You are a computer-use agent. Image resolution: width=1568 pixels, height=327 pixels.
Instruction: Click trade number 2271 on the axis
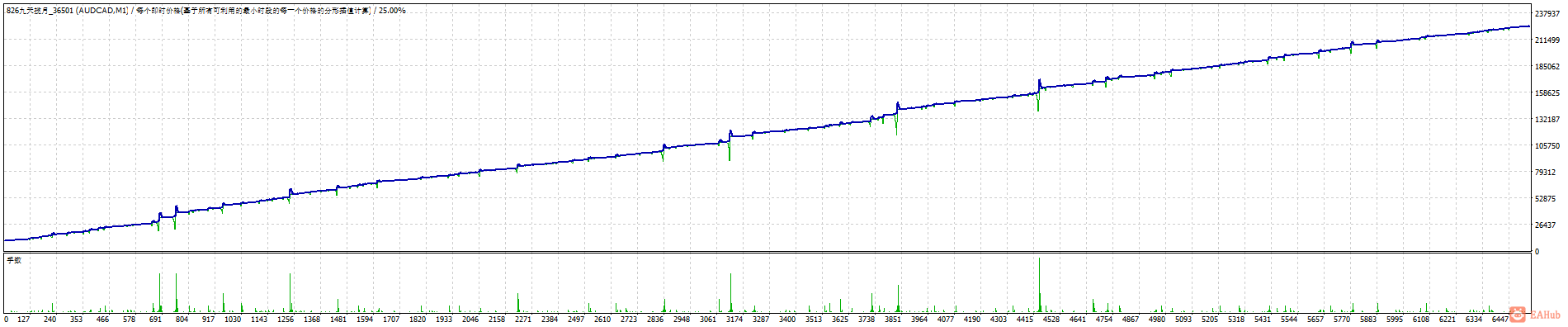coord(523,319)
